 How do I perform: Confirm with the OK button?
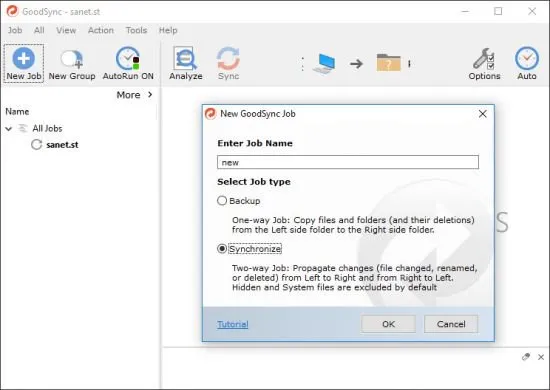point(388,324)
